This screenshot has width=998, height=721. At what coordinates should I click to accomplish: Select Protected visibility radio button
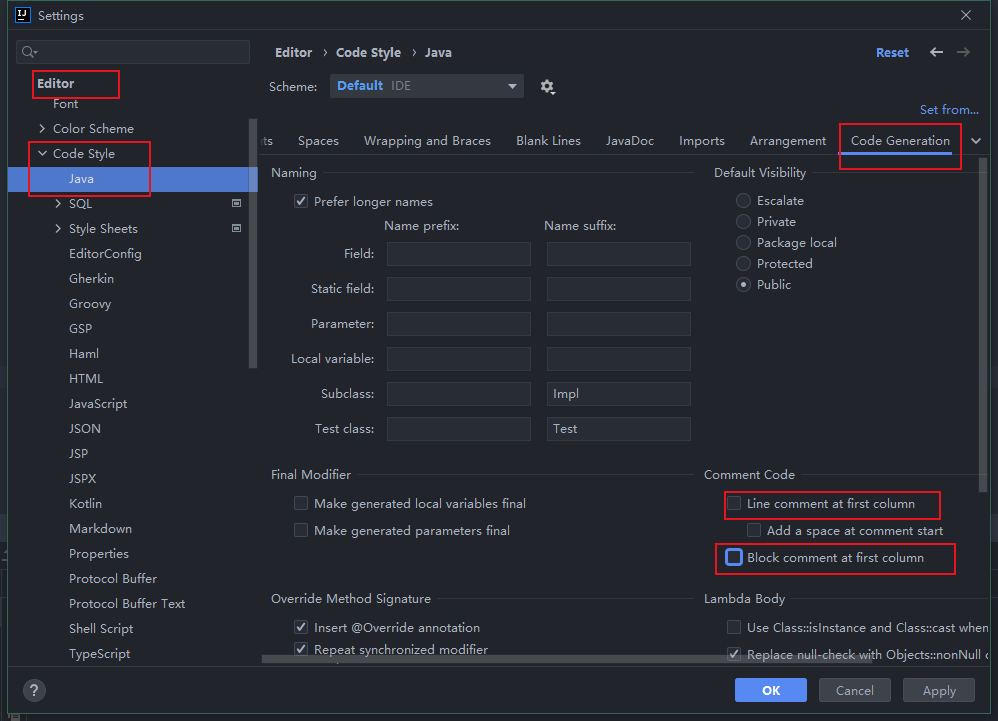click(743, 263)
